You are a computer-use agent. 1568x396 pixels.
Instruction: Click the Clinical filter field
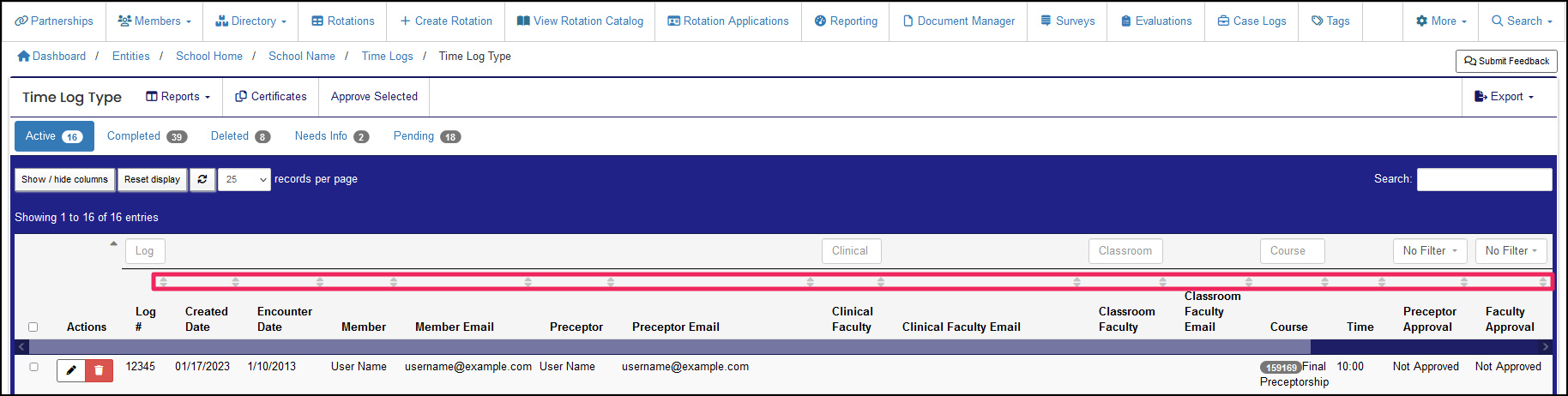pyautogui.click(x=851, y=251)
